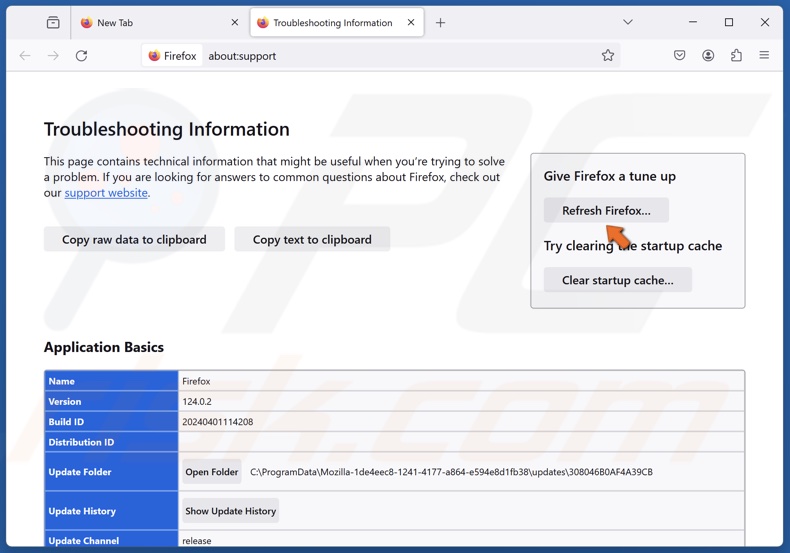
Task: Go back with the back arrow
Action: [25, 56]
